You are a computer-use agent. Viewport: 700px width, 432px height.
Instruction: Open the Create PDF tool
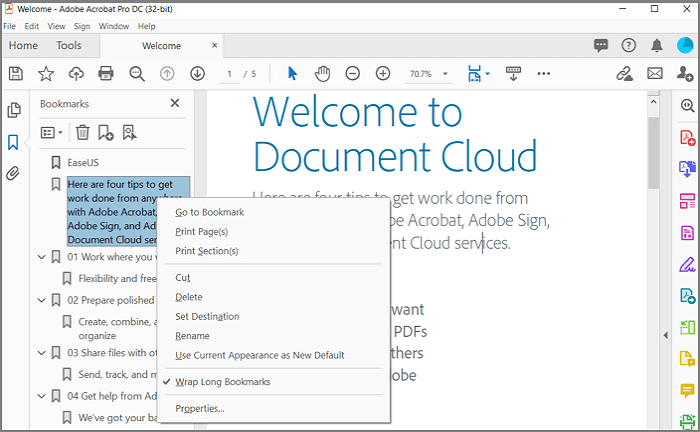click(x=688, y=138)
